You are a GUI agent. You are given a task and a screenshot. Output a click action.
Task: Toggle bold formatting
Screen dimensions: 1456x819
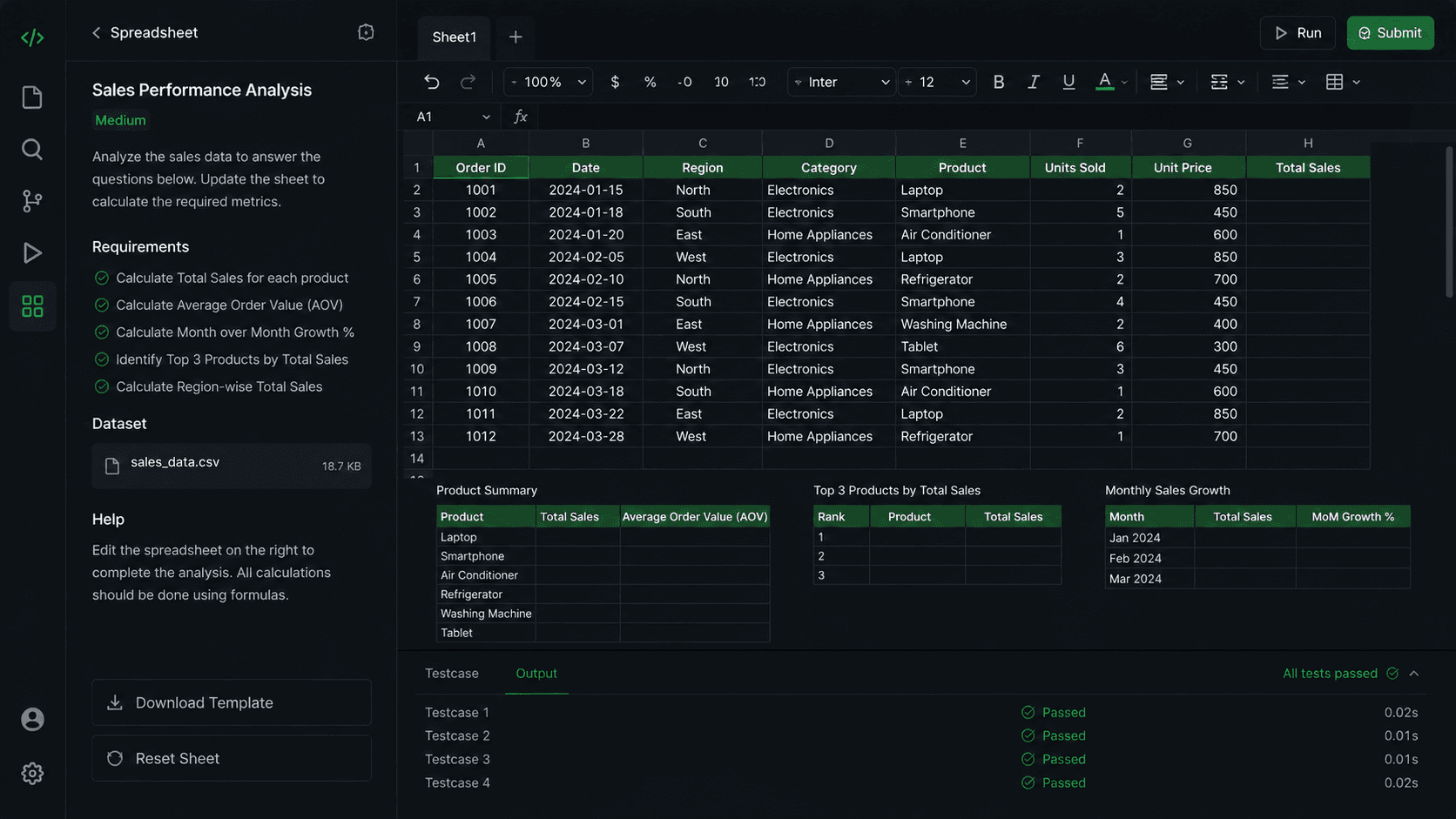(x=999, y=82)
